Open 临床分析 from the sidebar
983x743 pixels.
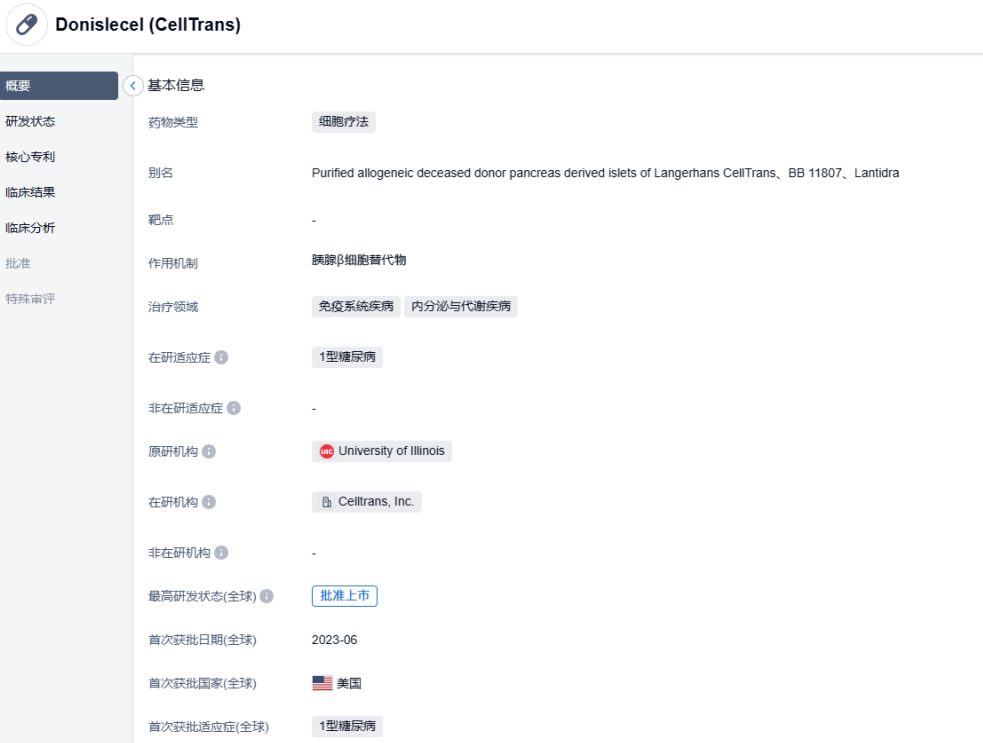coord(30,228)
